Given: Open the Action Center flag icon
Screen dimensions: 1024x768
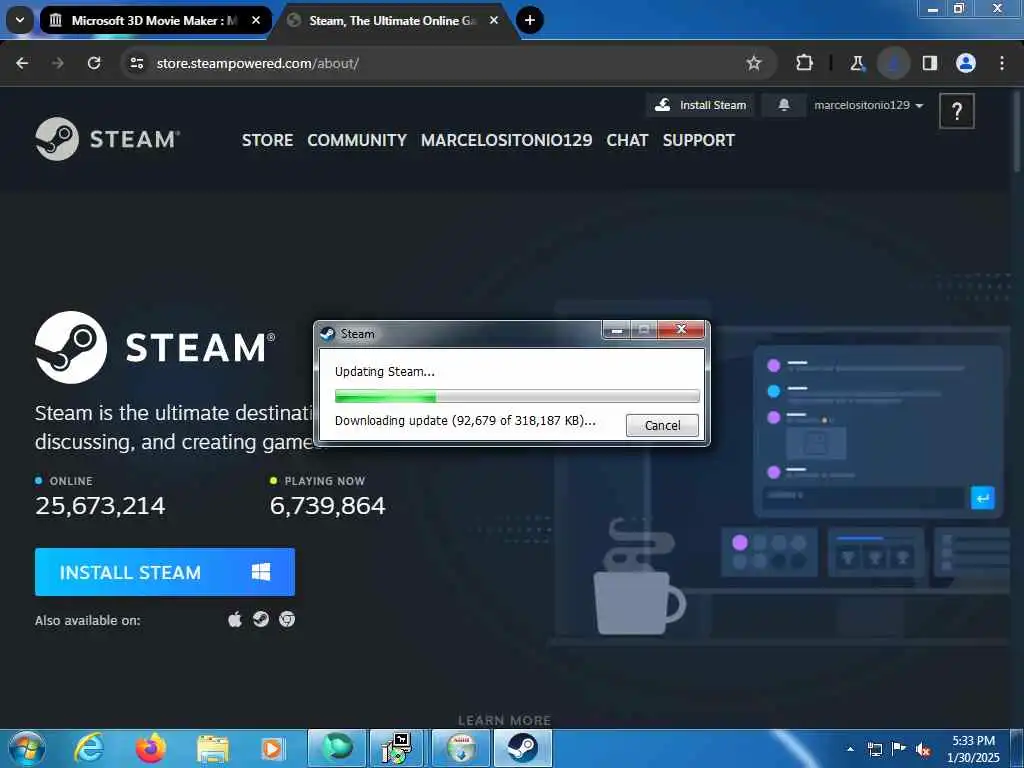Looking at the screenshot, I should click(899, 749).
